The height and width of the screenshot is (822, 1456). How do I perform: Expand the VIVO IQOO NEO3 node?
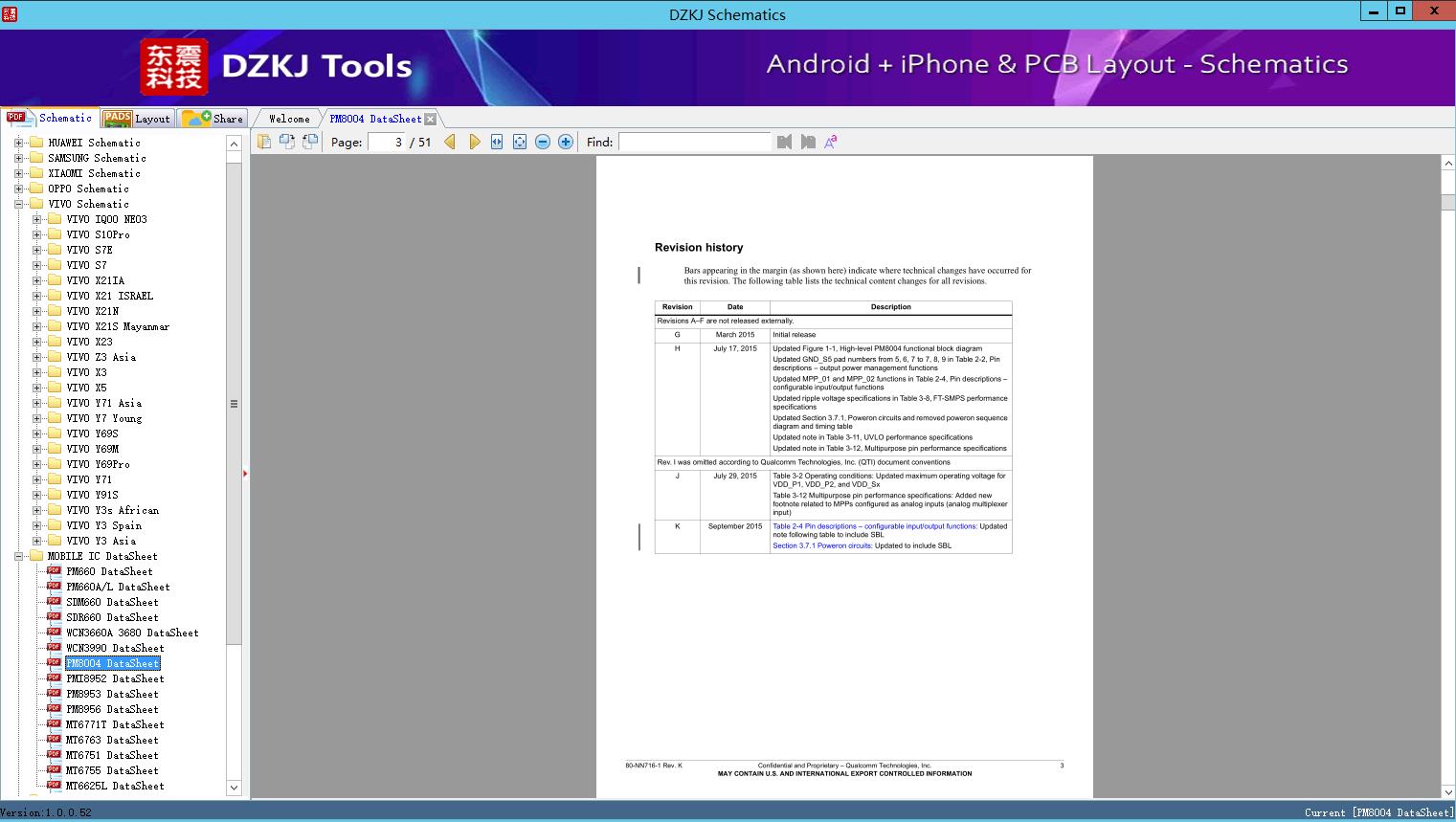(36, 219)
